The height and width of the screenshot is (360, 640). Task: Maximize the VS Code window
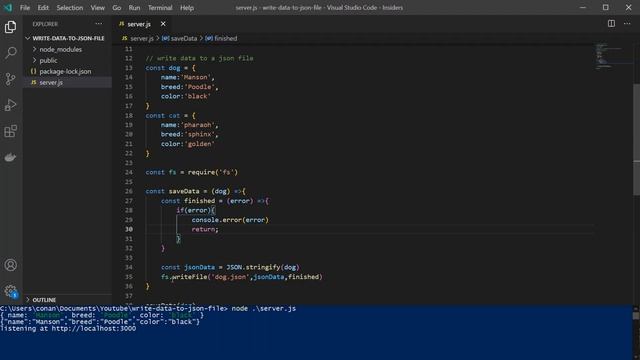pyautogui.click(x=606, y=7)
